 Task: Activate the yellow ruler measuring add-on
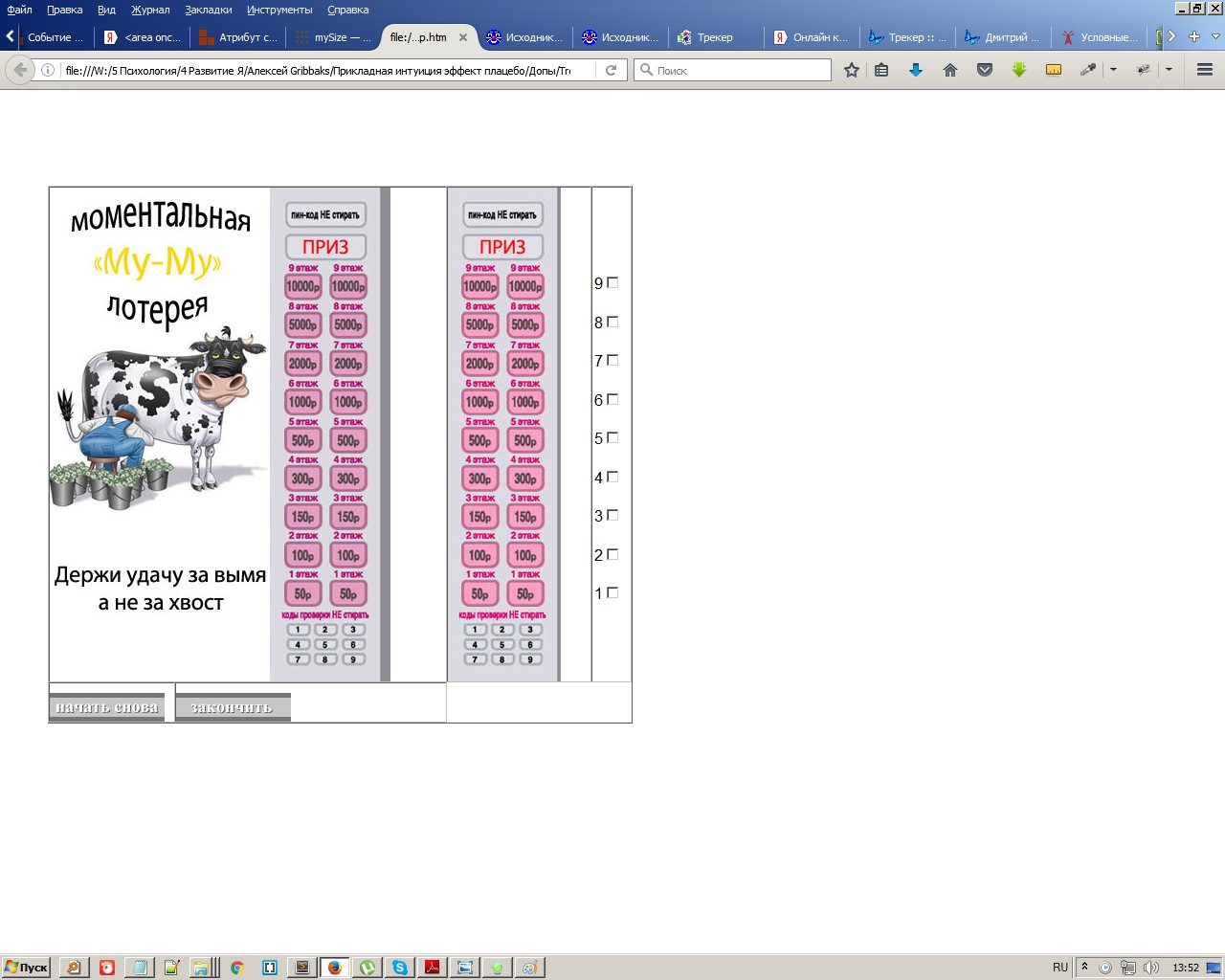point(1054,70)
